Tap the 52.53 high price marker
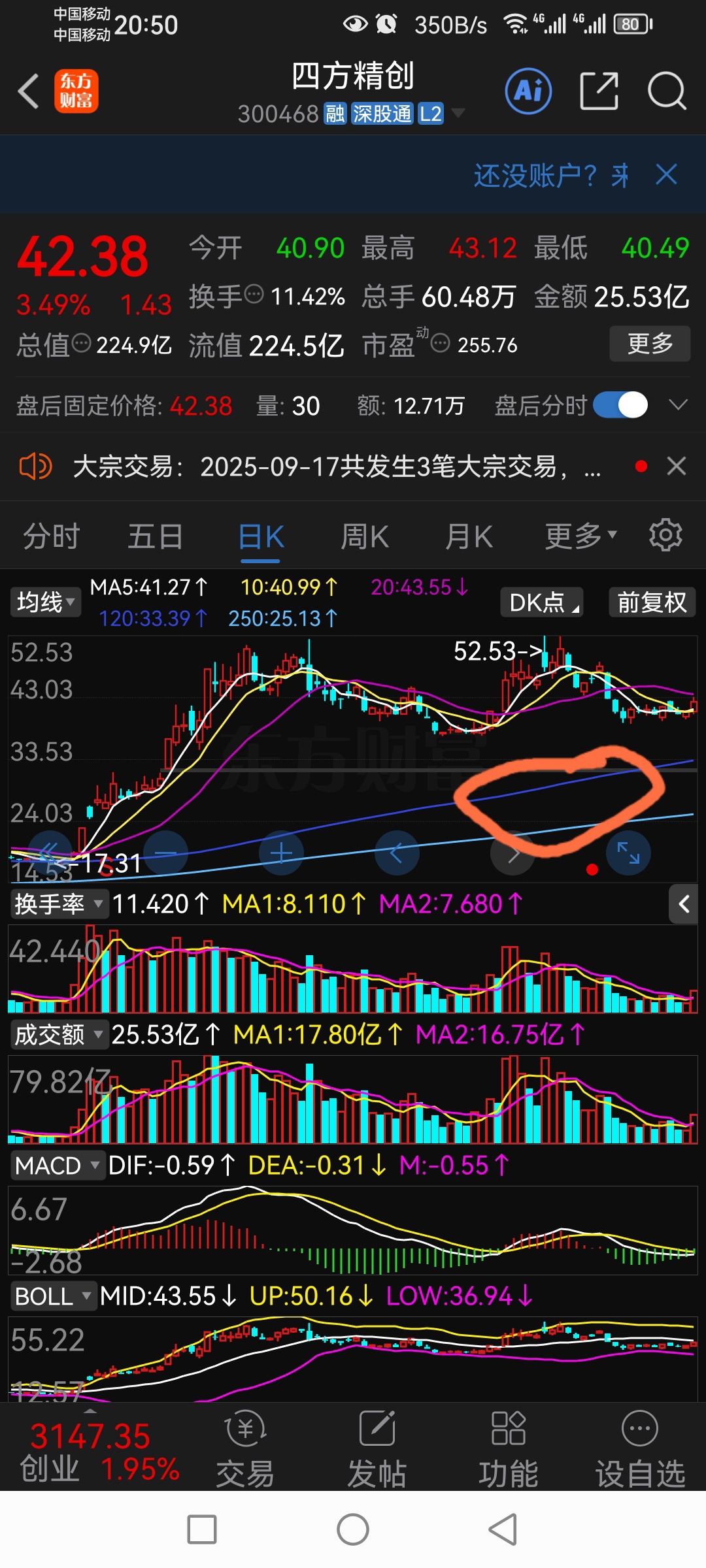The image size is (706, 1568). pos(498,651)
